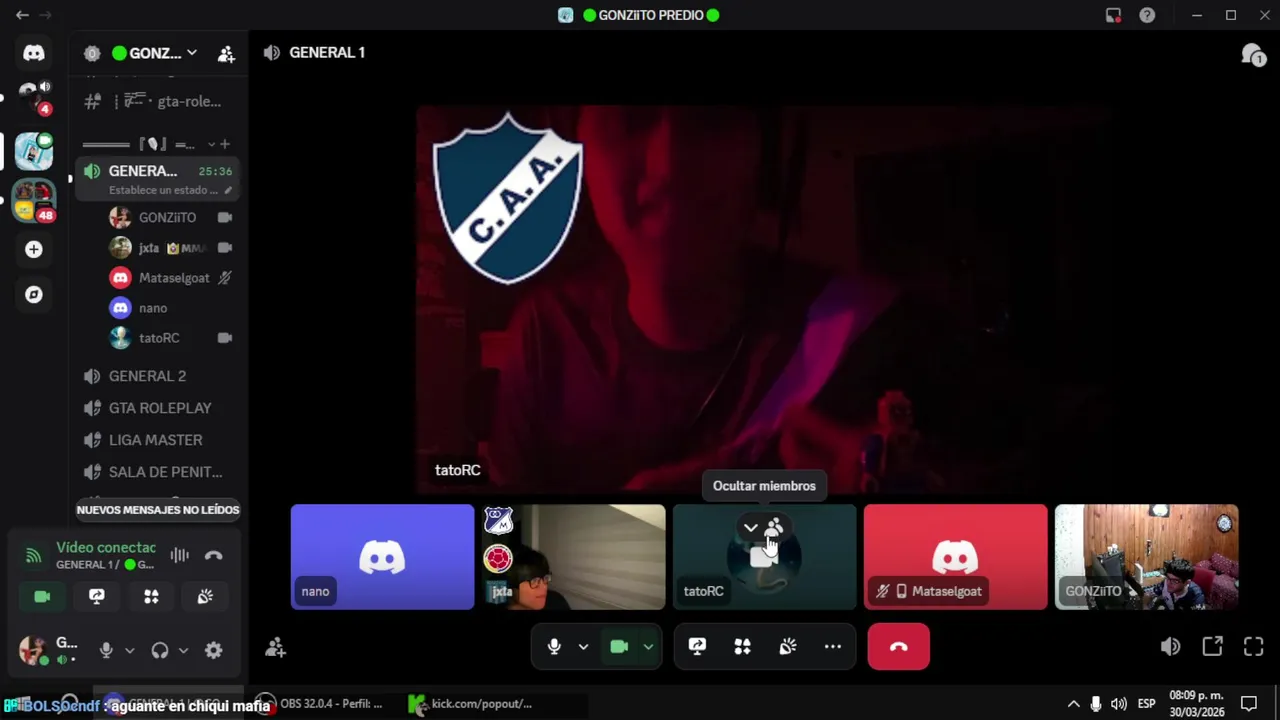The height and width of the screenshot is (720, 1280).
Task: Open Windows volume control in system tray
Action: pyautogui.click(x=1118, y=704)
